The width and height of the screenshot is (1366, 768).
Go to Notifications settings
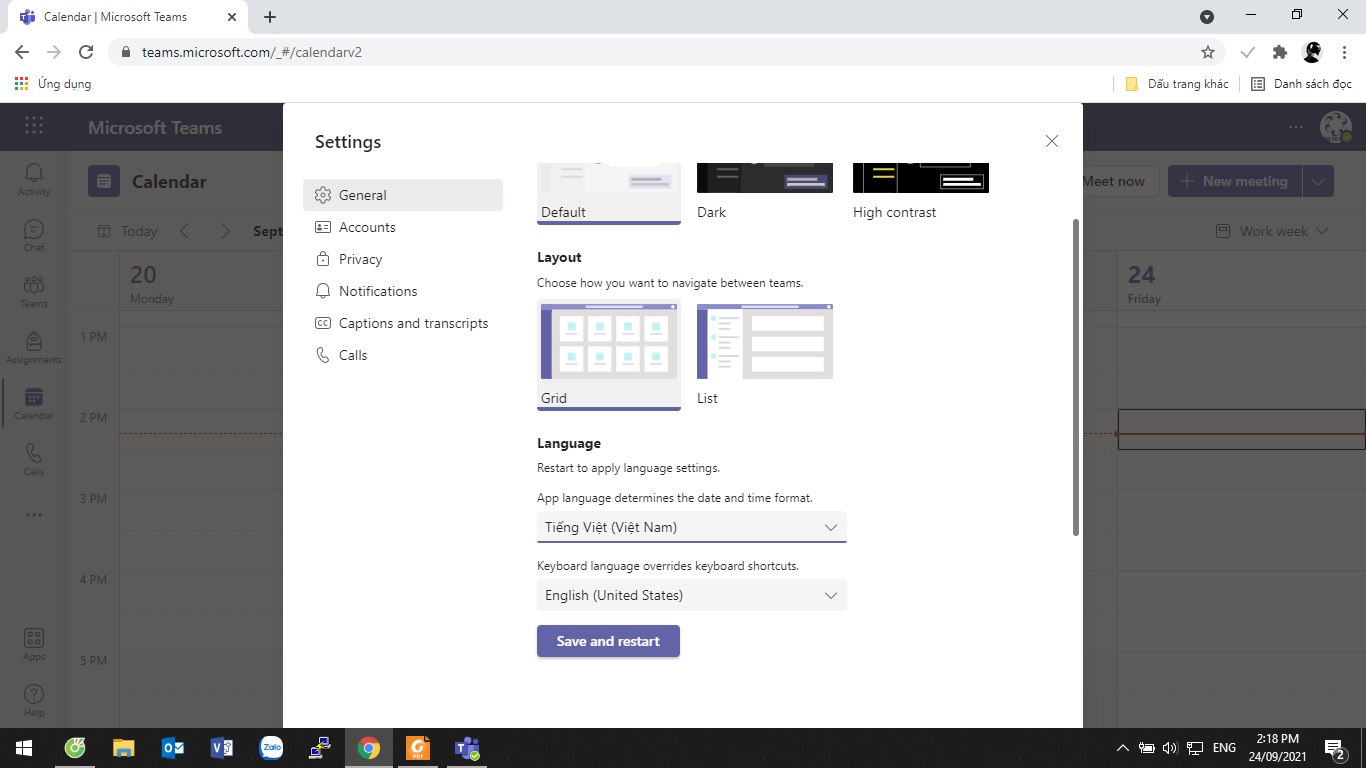pos(377,291)
